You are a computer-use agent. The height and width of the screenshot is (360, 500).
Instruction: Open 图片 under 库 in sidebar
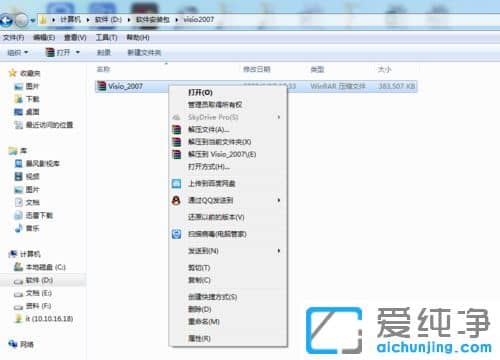[27, 189]
